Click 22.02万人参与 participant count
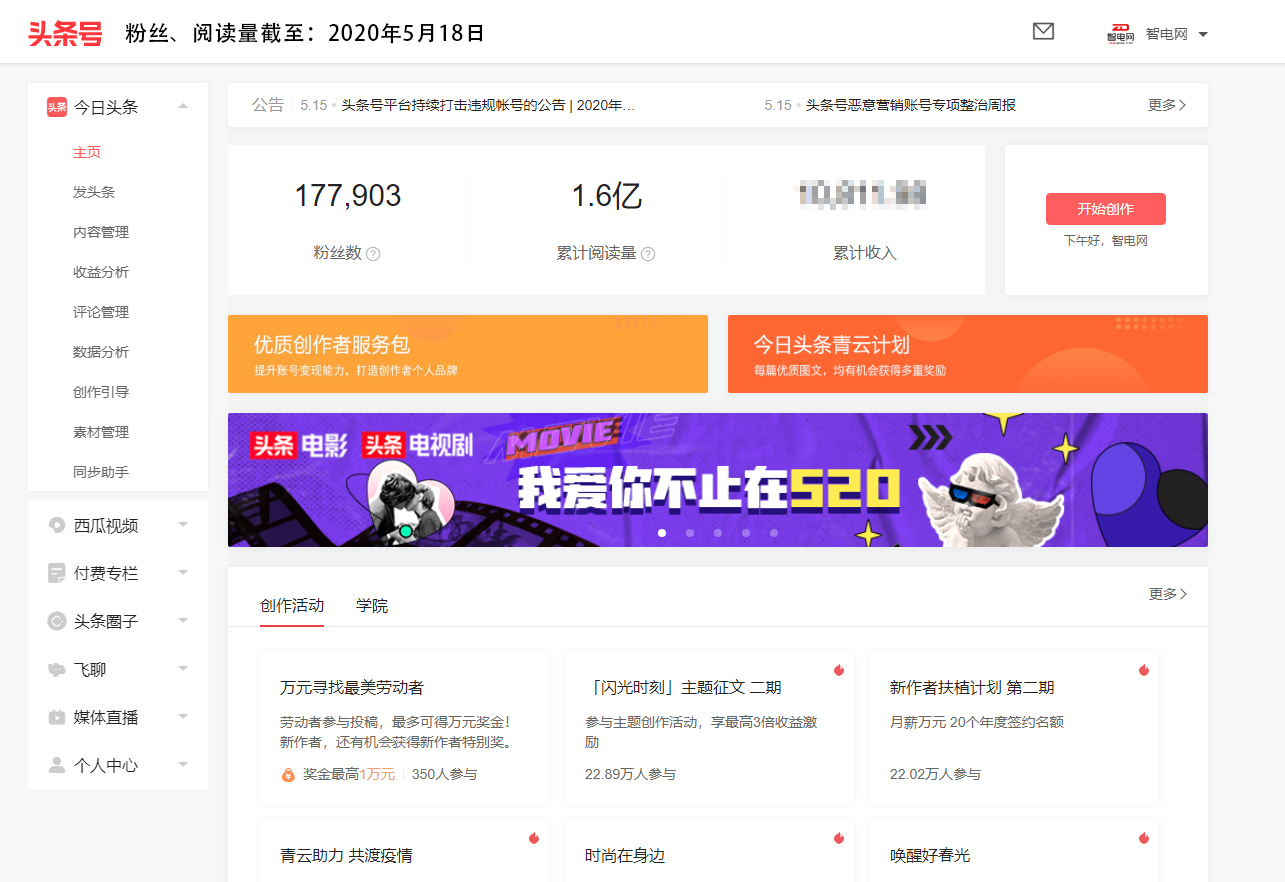 [935, 774]
